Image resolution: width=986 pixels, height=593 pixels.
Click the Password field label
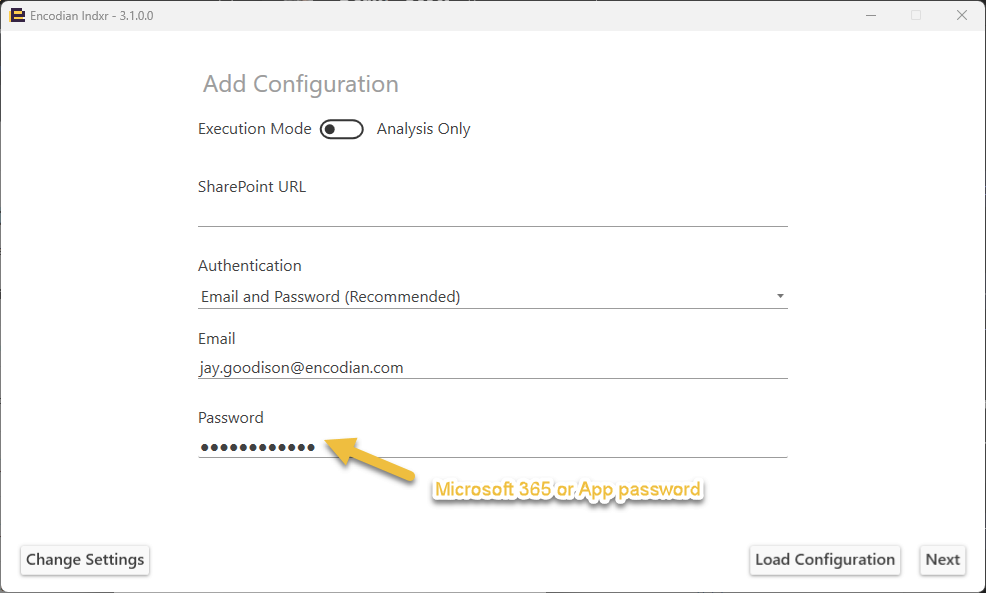click(230, 417)
